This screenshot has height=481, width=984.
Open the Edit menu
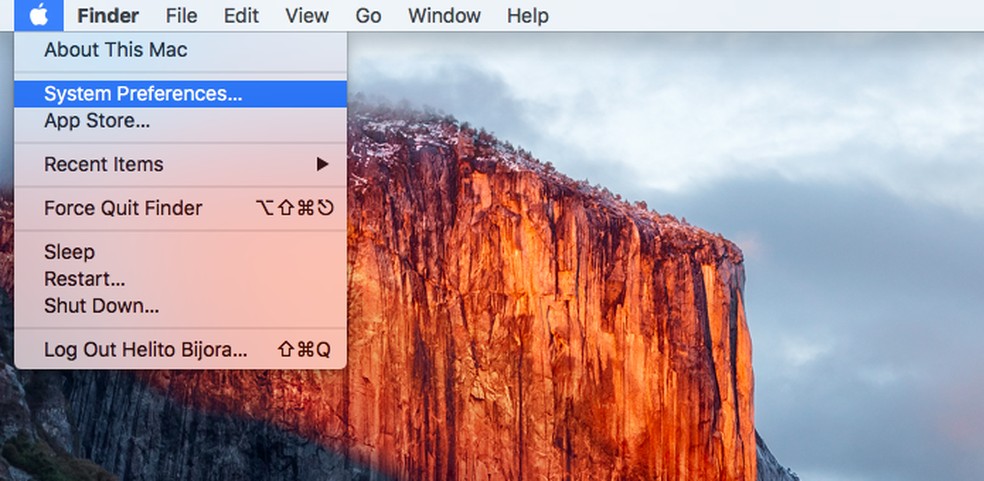(x=242, y=15)
